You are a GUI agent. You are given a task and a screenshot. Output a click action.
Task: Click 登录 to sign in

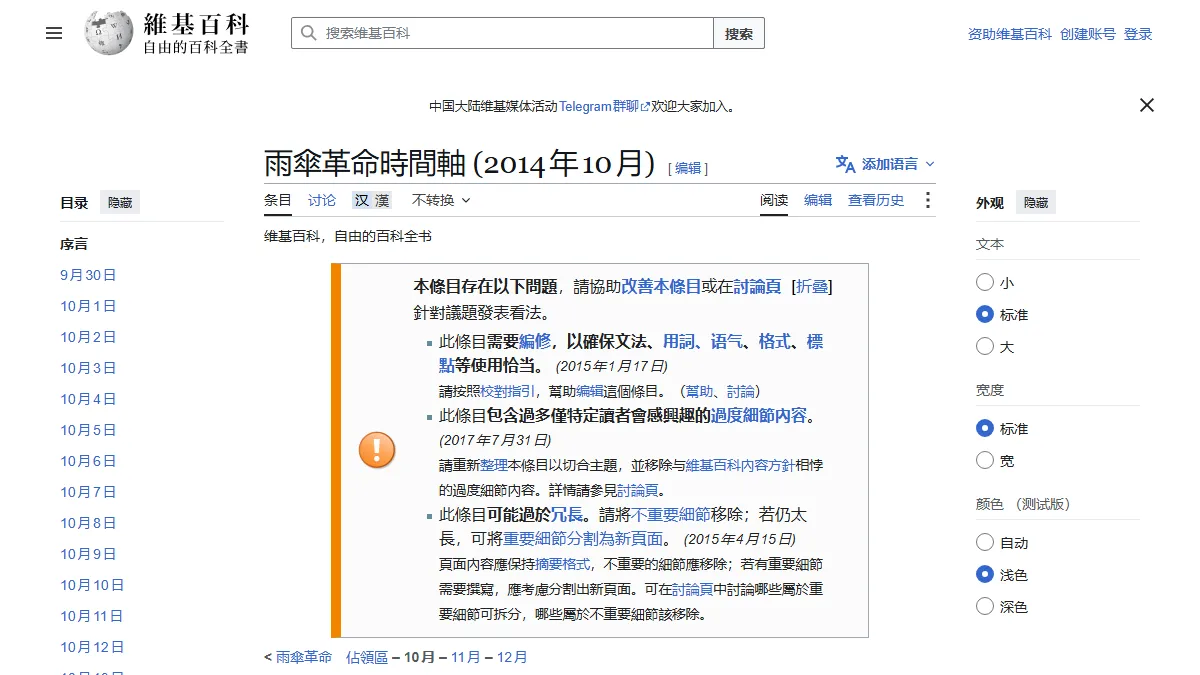pyautogui.click(x=1138, y=34)
